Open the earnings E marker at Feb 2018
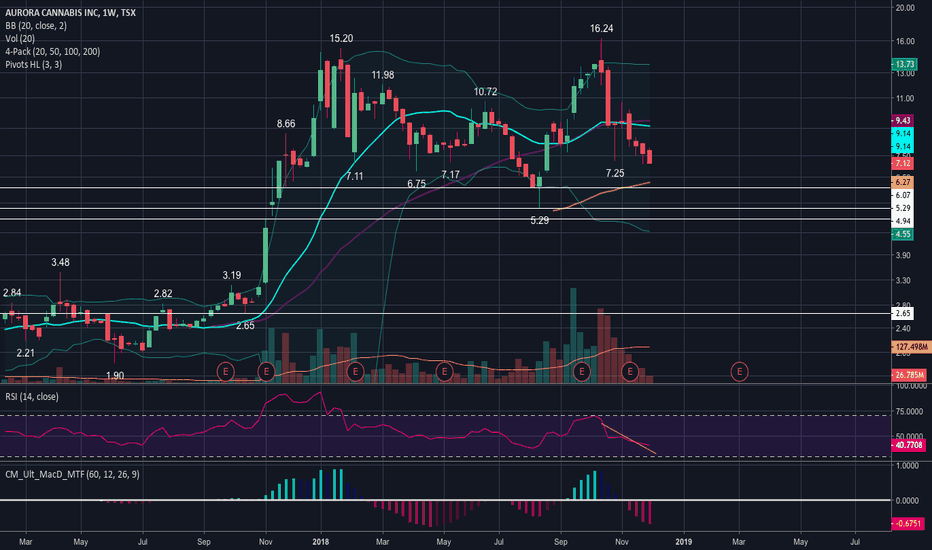This screenshot has height=550, width=932. (355, 372)
